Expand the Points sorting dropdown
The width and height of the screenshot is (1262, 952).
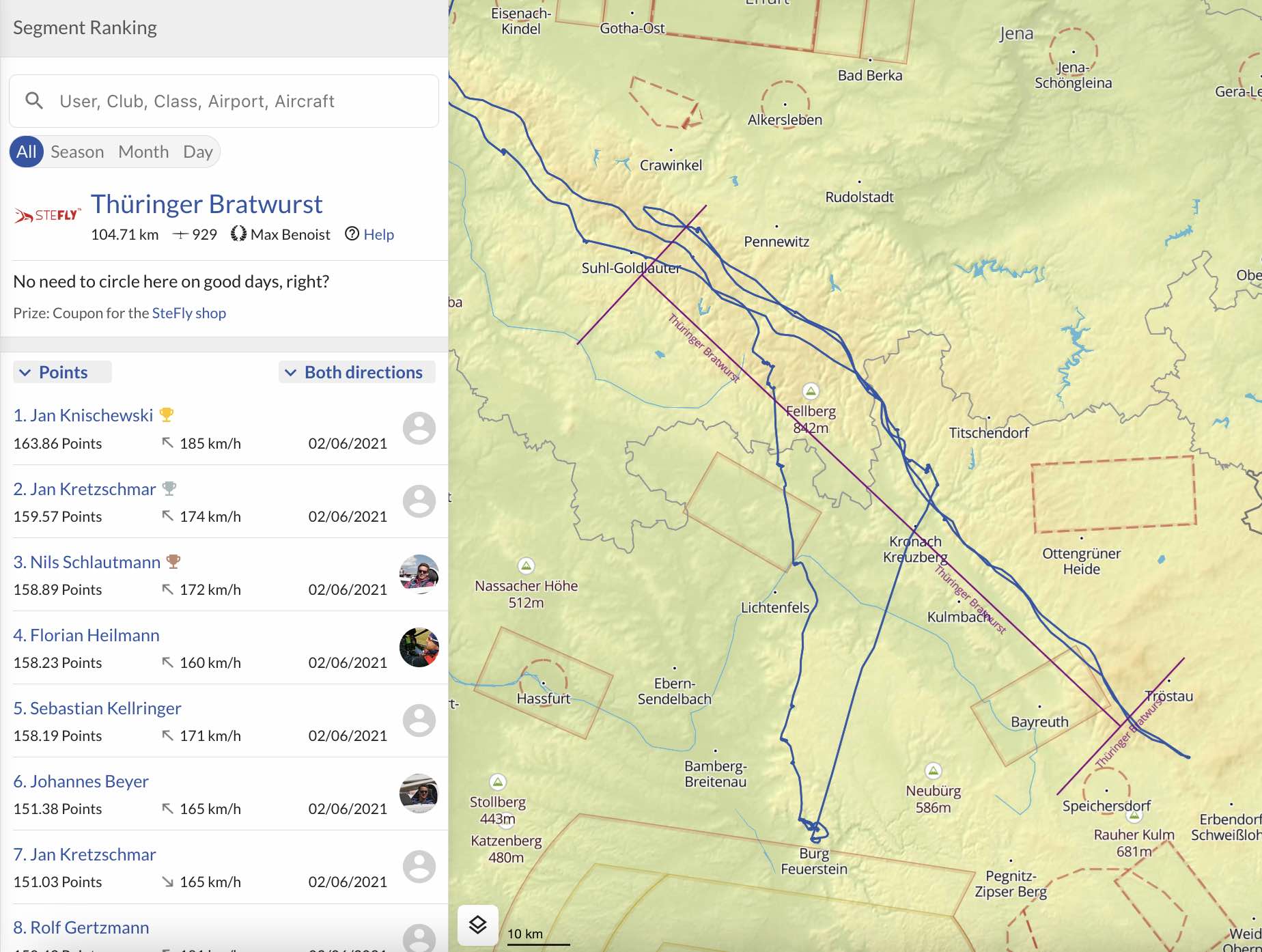pyautogui.click(x=62, y=372)
